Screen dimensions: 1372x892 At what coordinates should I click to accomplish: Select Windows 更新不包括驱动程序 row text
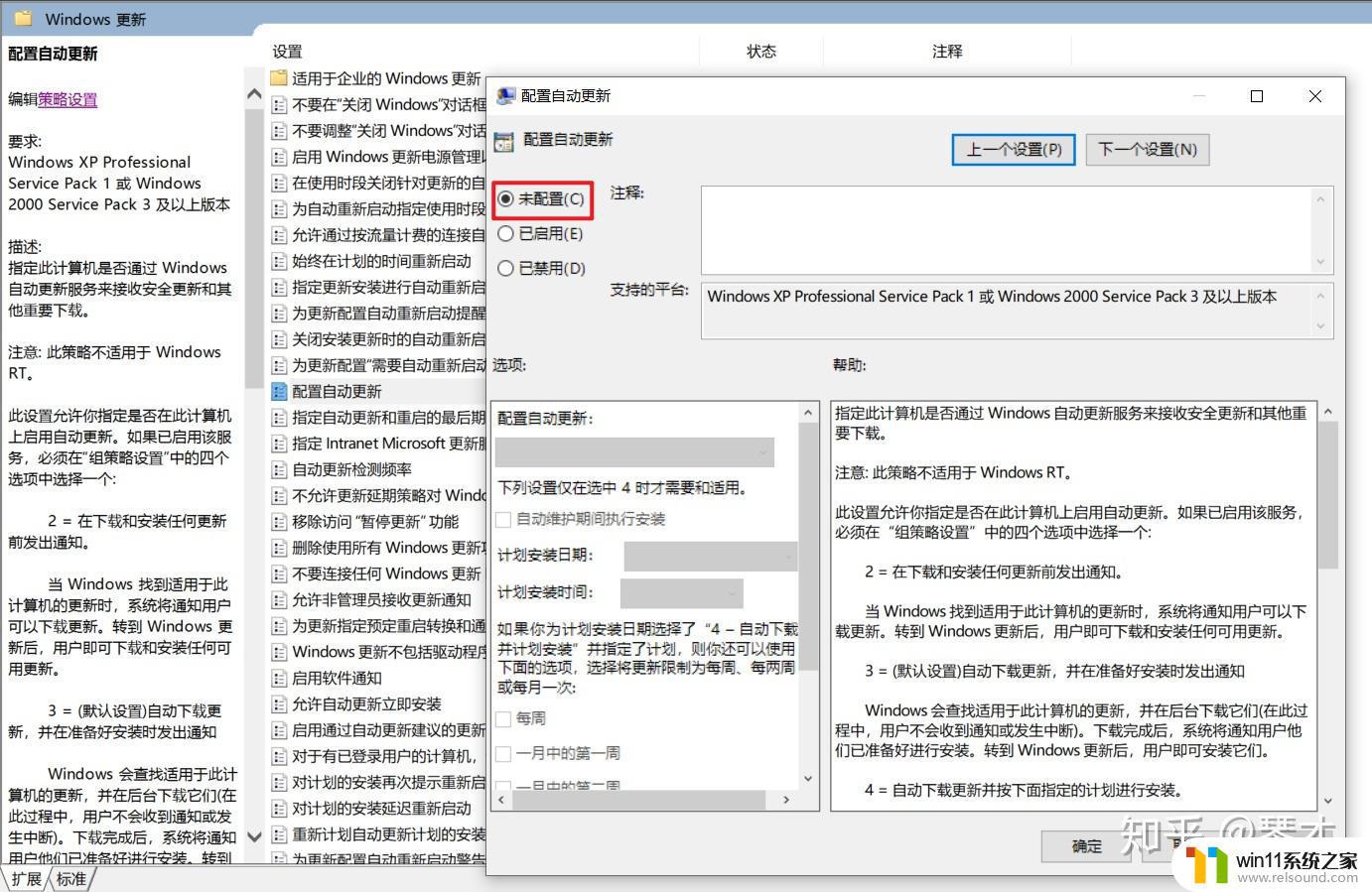pyautogui.click(x=388, y=652)
